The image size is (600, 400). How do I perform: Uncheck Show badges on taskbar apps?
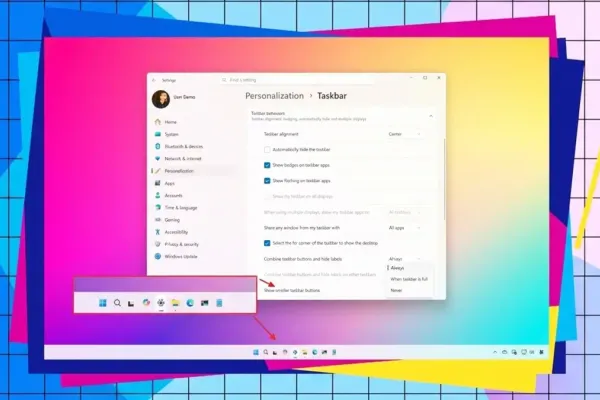[x=267, y=165]
